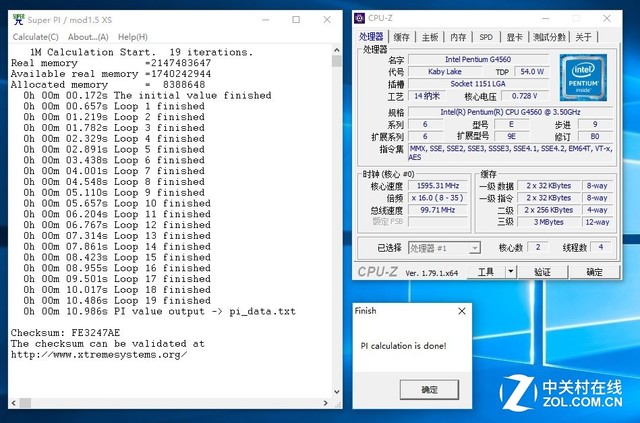Open the Calculate(C) menu in Super PI
Screen dimensions: 640x423
point(36,37)
